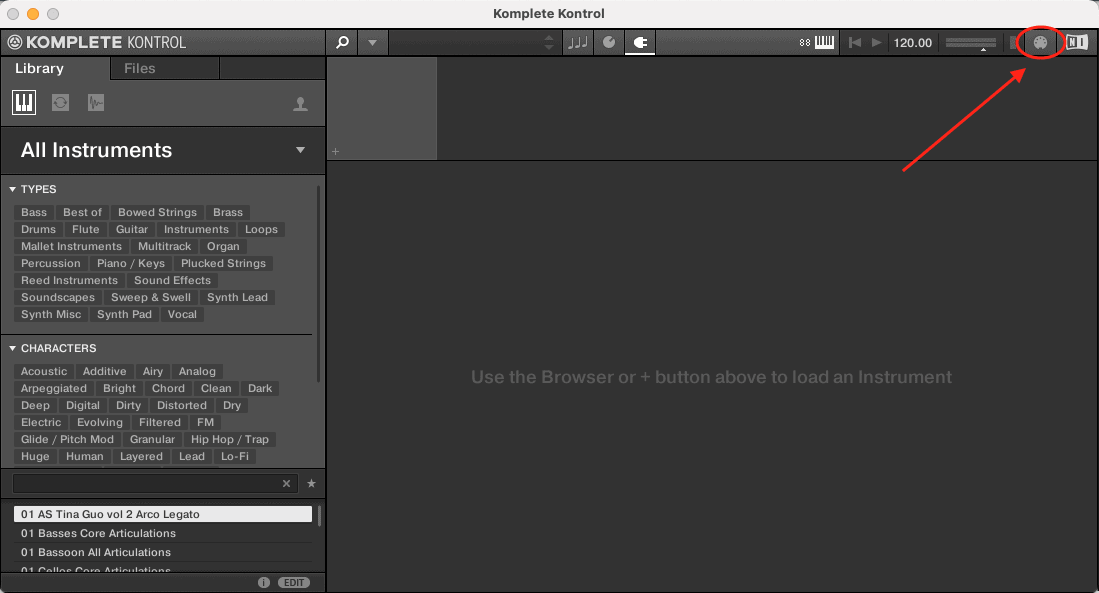
Task: Select the Lo-Fi character tag
Action: pos(235,456)
